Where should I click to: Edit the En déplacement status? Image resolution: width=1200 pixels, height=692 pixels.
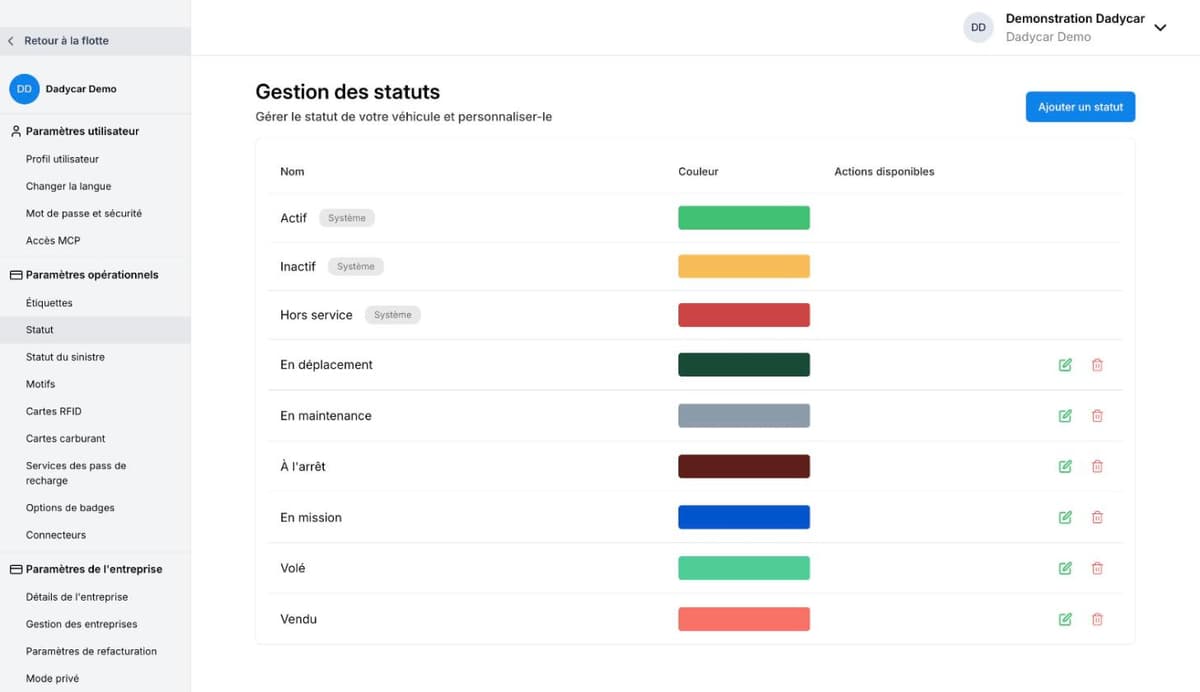pos(1065,365)
